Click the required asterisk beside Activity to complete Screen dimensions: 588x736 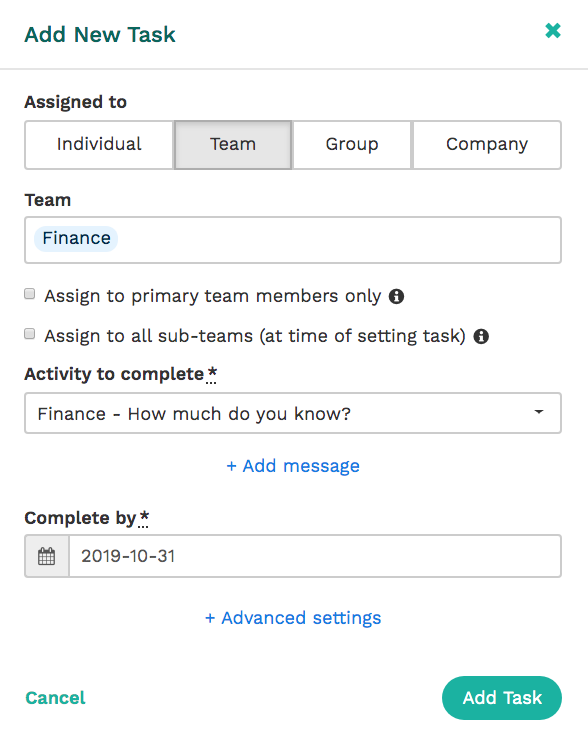coord(212,374)
